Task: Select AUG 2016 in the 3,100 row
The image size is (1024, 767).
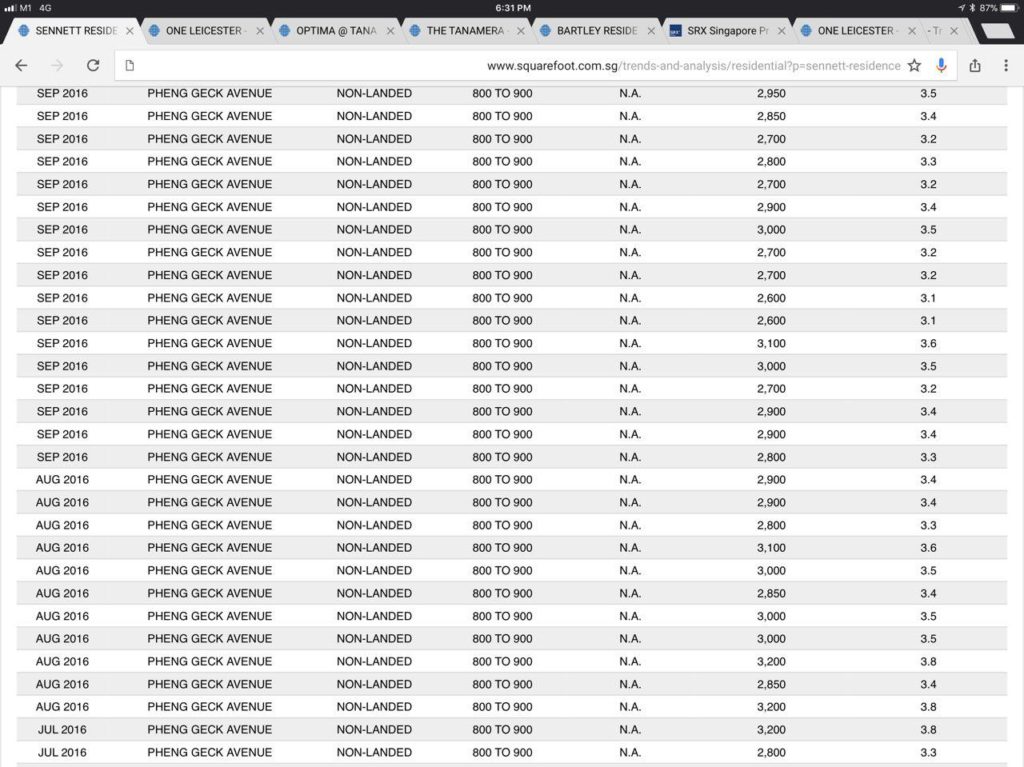Action: (62, 548)
